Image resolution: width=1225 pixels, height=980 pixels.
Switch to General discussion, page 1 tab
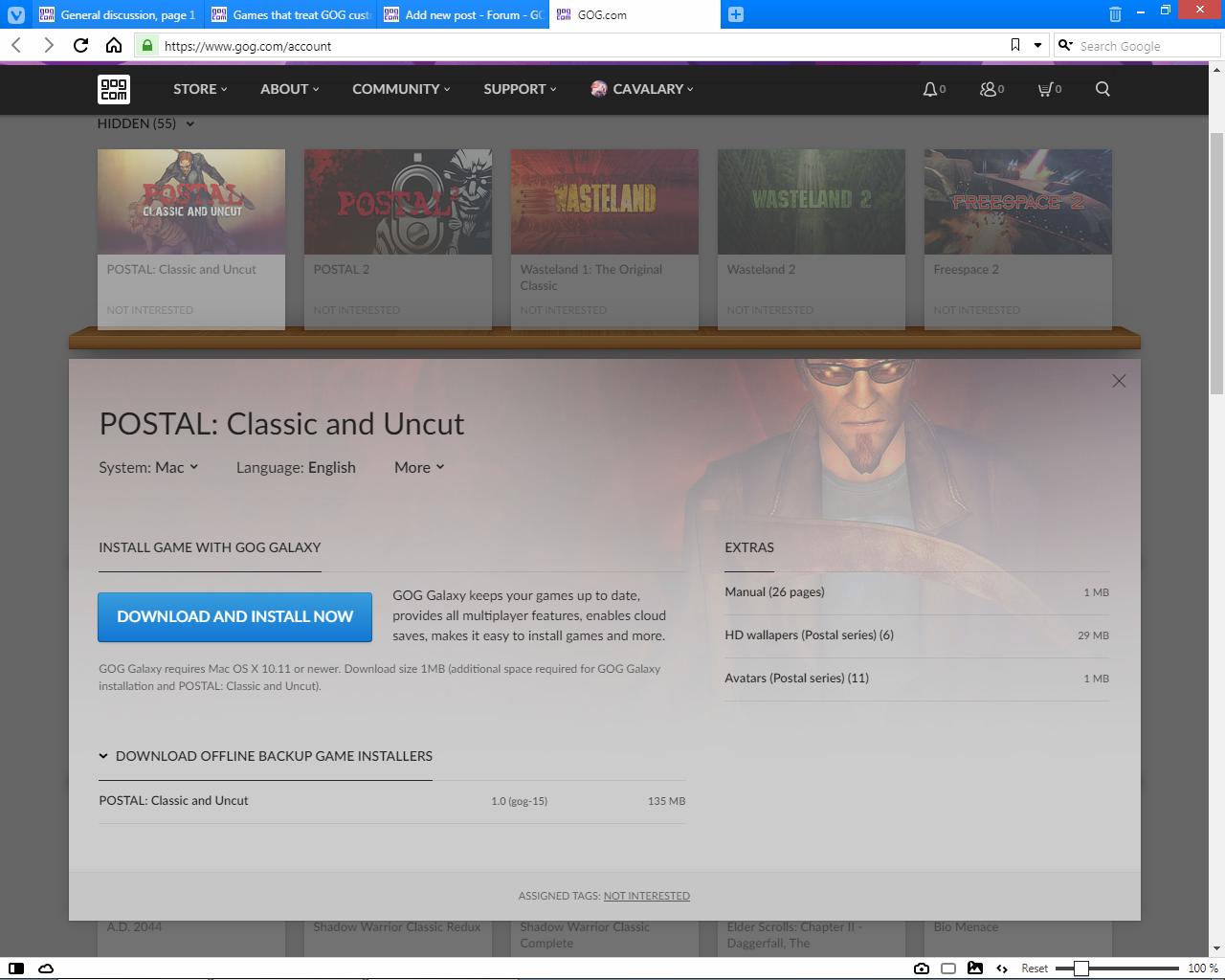(x=117, y=14)
